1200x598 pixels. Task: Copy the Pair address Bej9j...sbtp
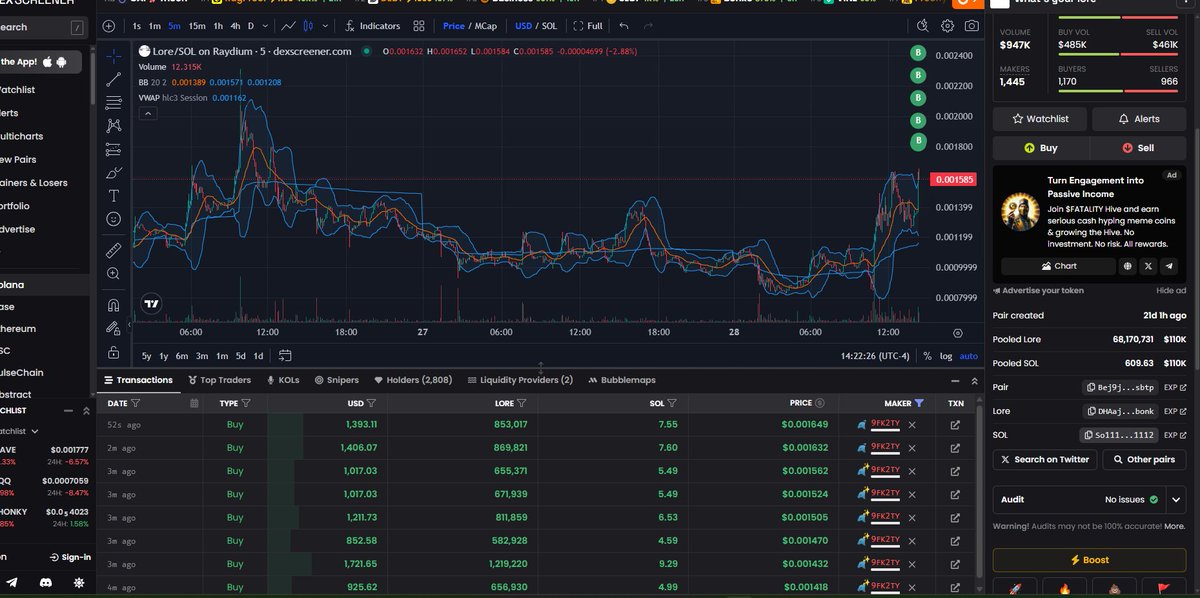1121,387
